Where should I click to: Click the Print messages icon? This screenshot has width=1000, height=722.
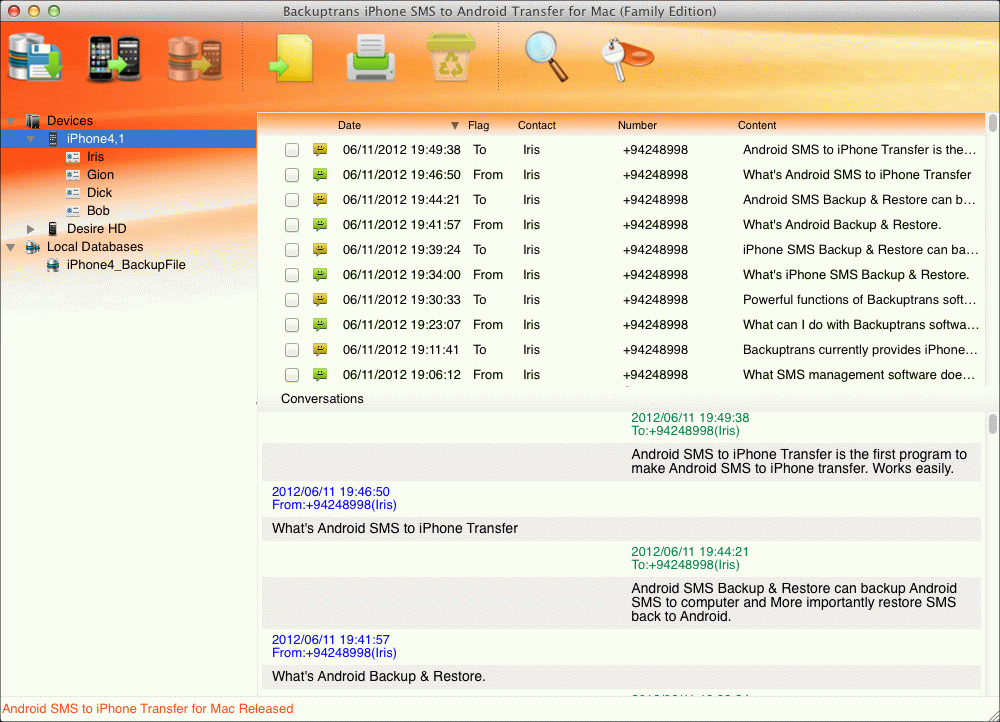click(x=370, y=58)
